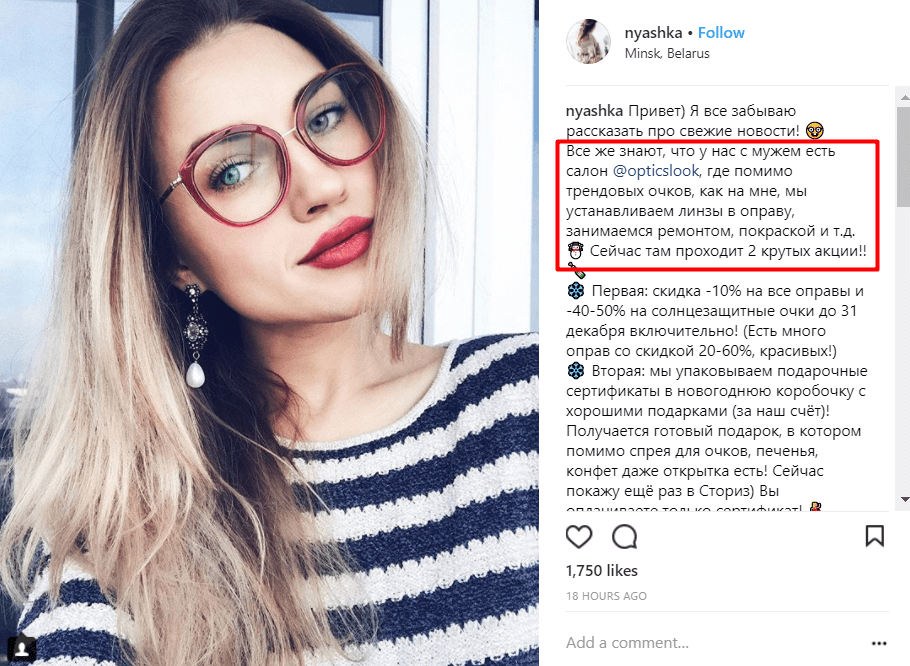The width and height of the screenshot is (910, 666).
Task: View the 1,750 likes list
Action: coord(602,571)
